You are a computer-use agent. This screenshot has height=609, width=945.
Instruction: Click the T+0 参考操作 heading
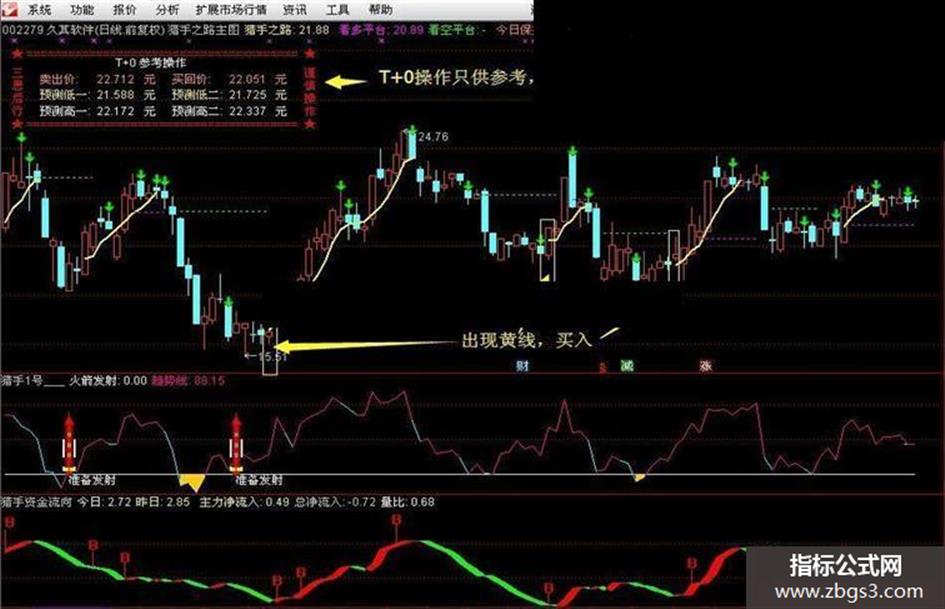[x=151, y=63]
